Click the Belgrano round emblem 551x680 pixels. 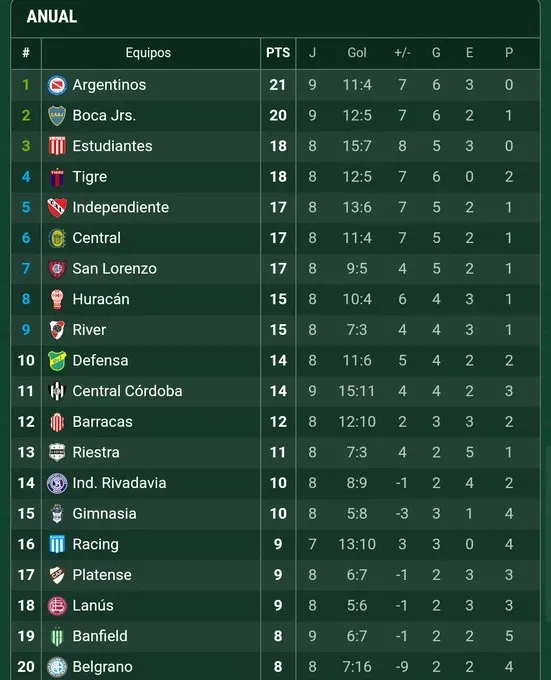(57, 667)
